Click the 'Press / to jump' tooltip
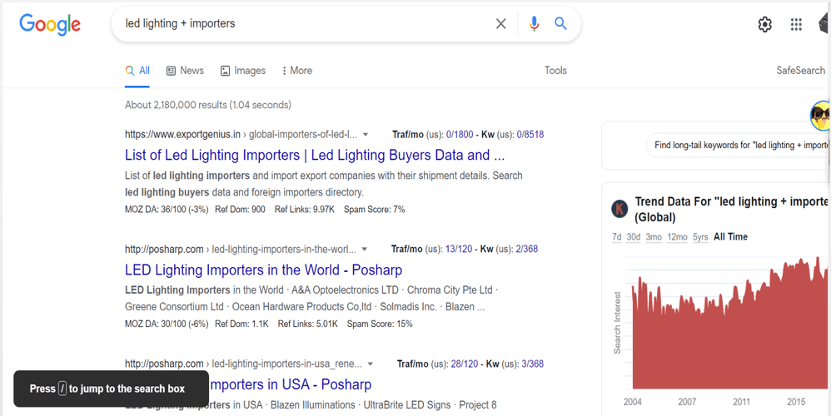This screenshot has height=416, width=832. click(111, 389)
